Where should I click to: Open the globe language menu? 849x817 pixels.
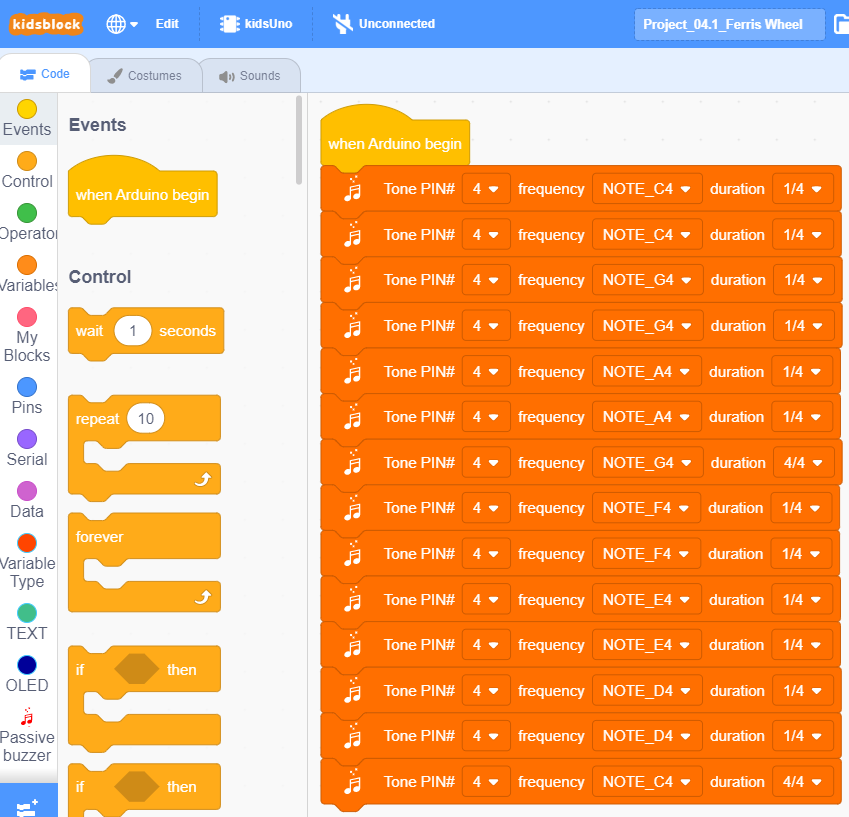point(122,24)
